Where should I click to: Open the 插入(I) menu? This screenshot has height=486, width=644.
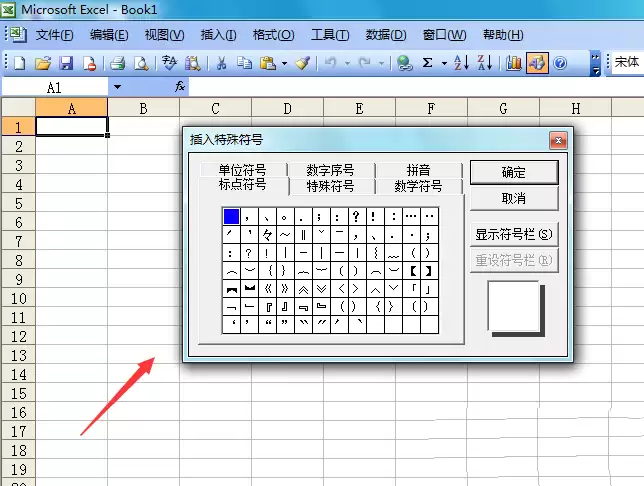[218, 35]
